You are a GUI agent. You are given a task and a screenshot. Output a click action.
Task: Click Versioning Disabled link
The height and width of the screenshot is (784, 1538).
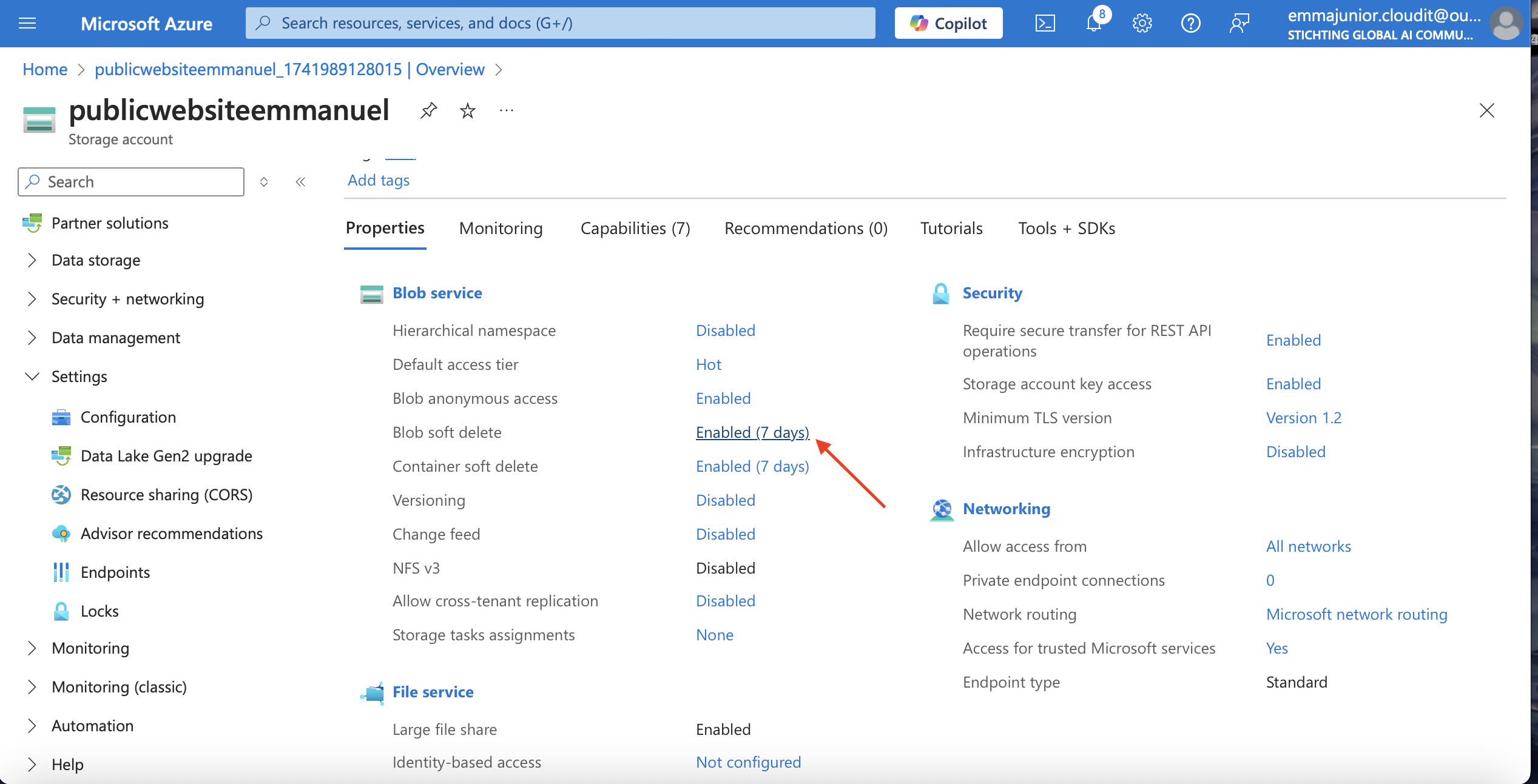(x=726, y=500)
